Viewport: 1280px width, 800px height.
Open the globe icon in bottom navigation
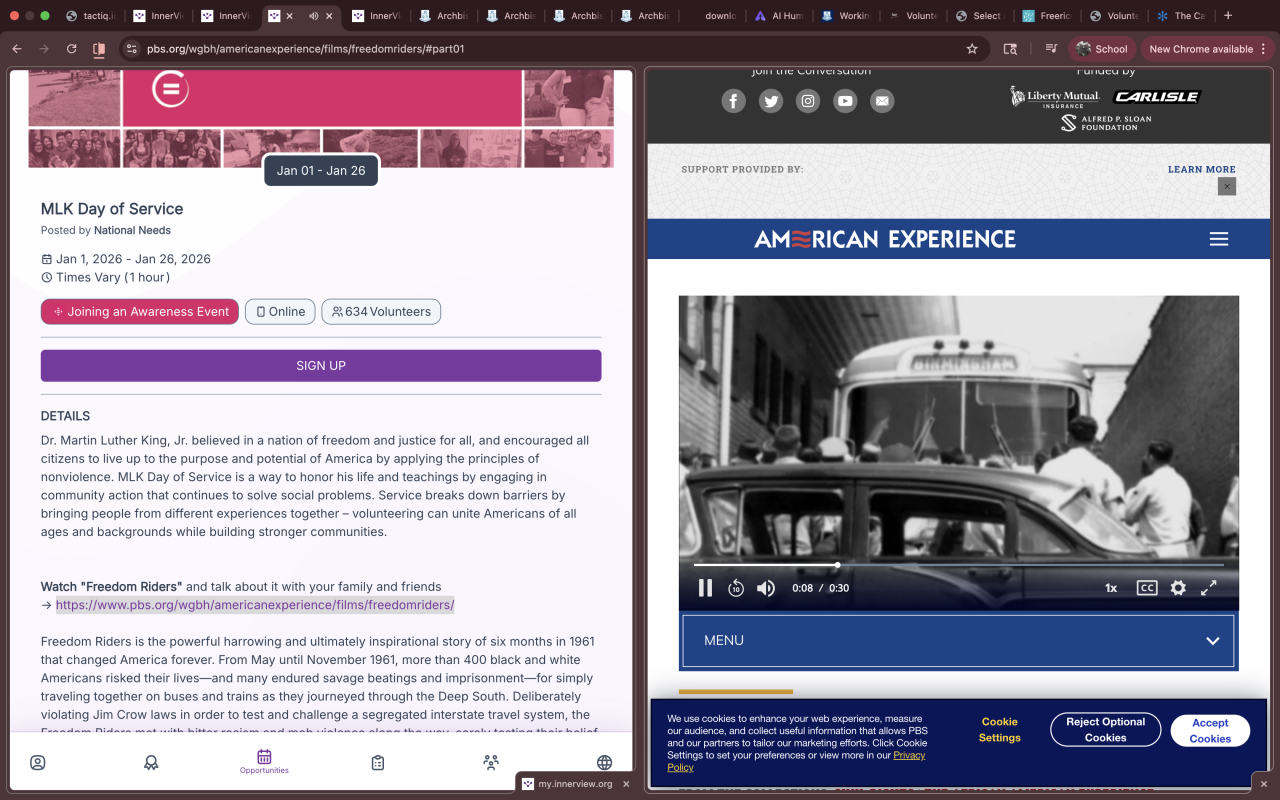coord(604,762)
